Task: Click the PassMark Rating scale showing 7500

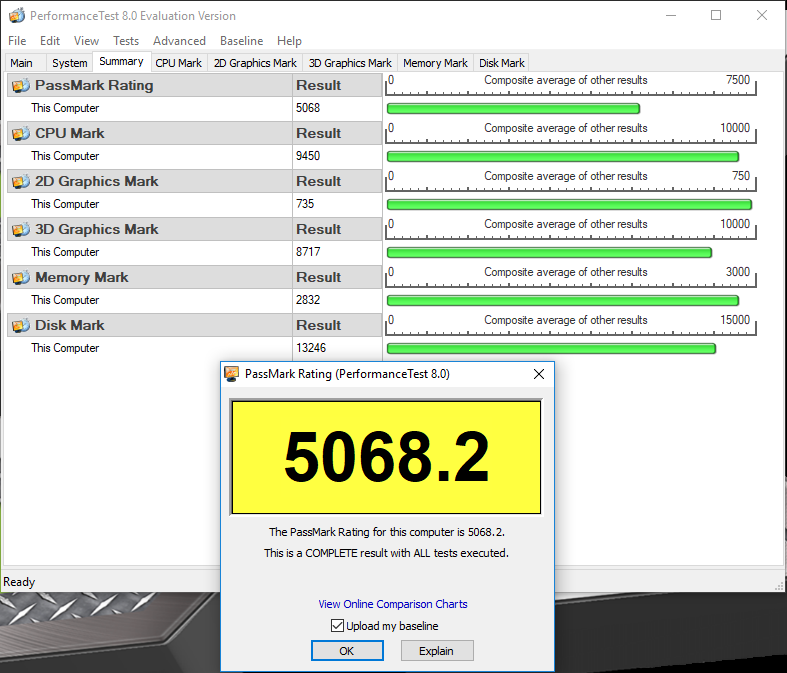Action: pos(570,85)
